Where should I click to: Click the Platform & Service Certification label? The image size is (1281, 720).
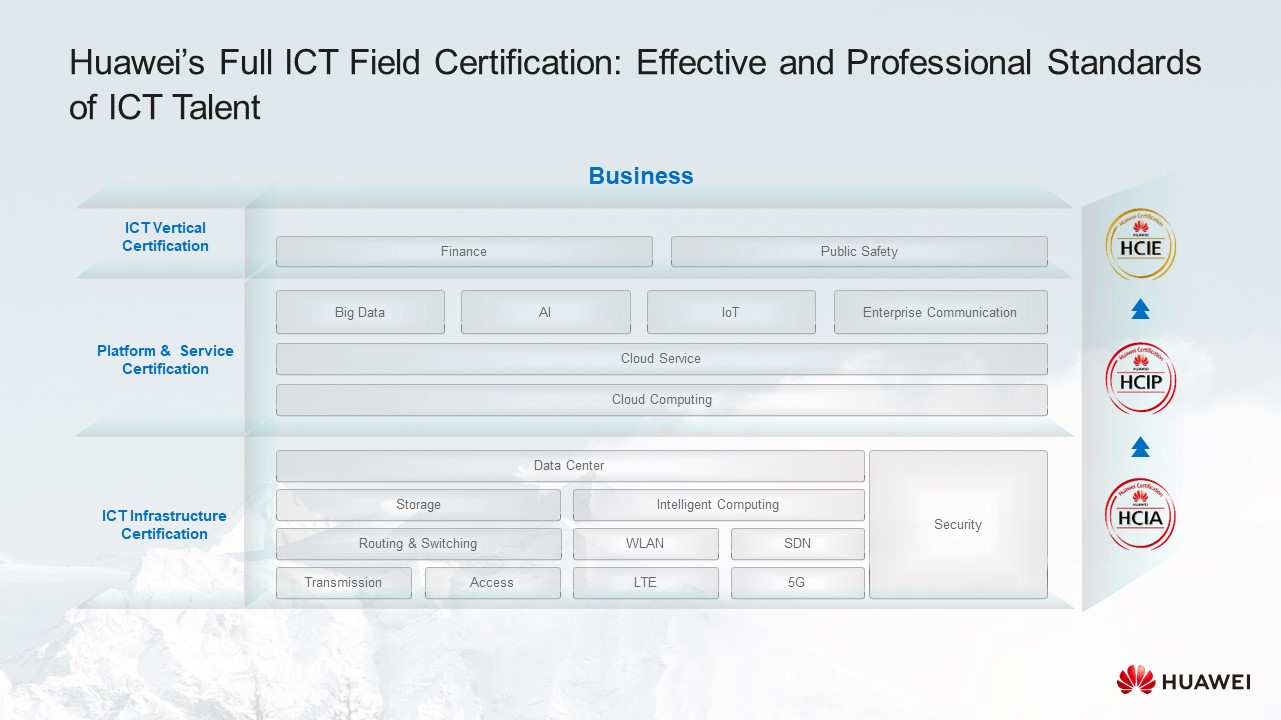click(165, 360)
